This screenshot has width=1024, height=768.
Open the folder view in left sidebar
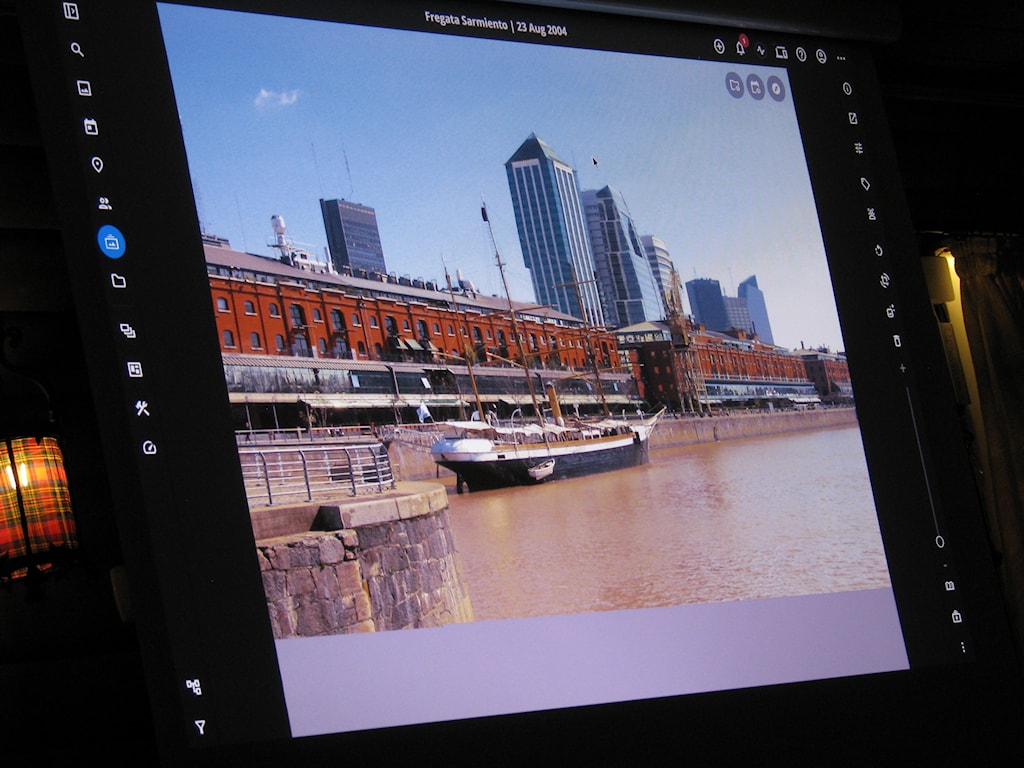tap(118, 281)
